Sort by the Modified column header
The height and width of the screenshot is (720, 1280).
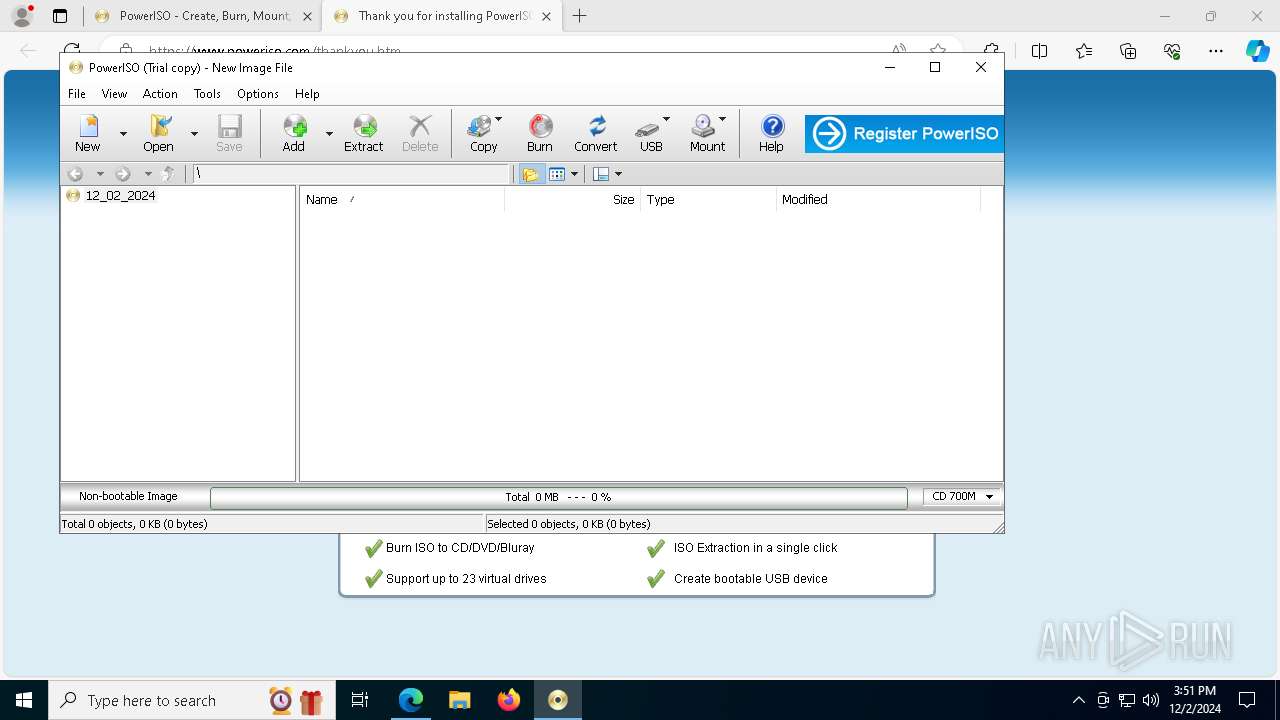tap(879, 200)
